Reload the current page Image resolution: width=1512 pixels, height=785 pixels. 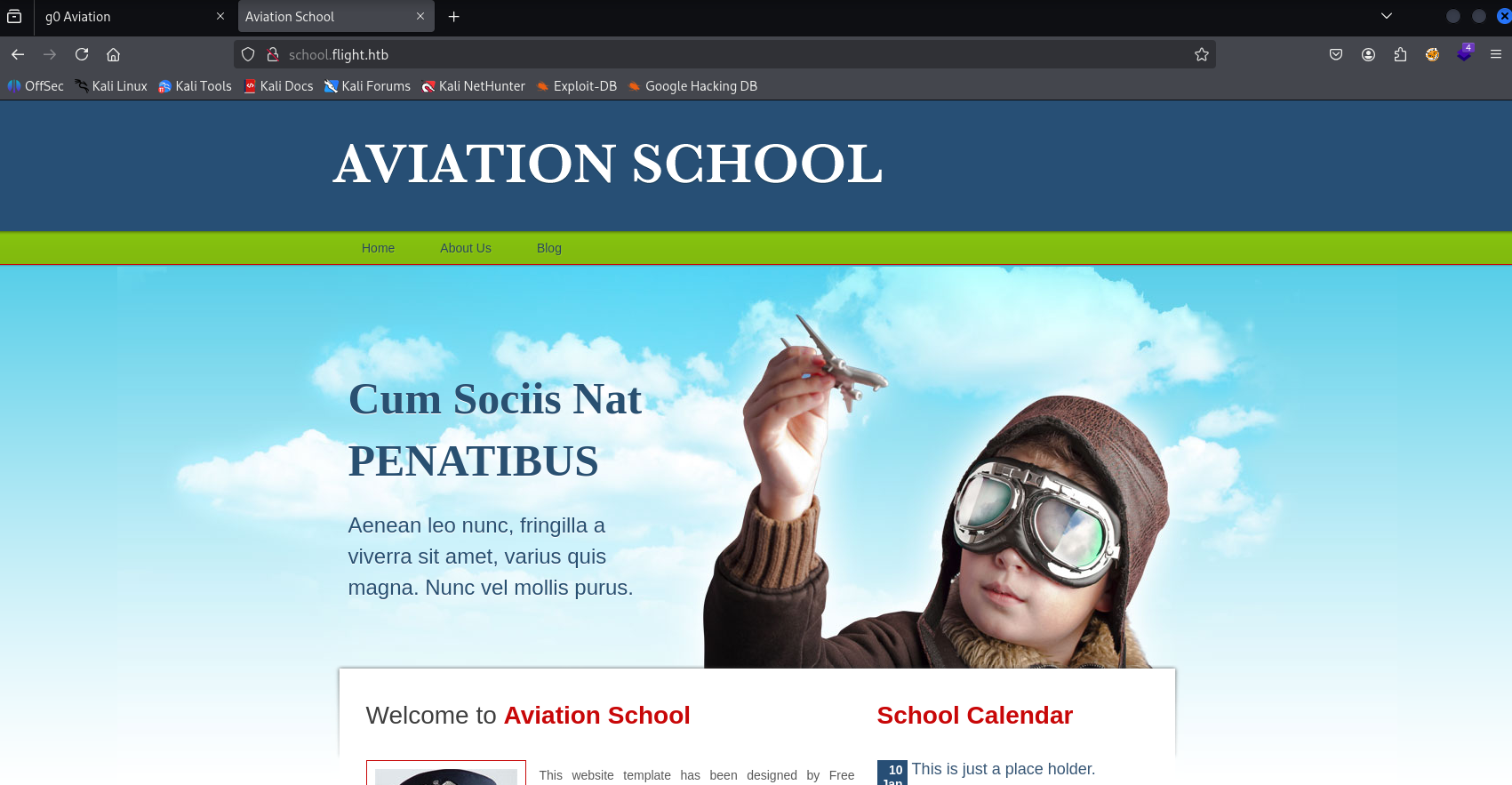pyautogui.click(x=82, y=54)
